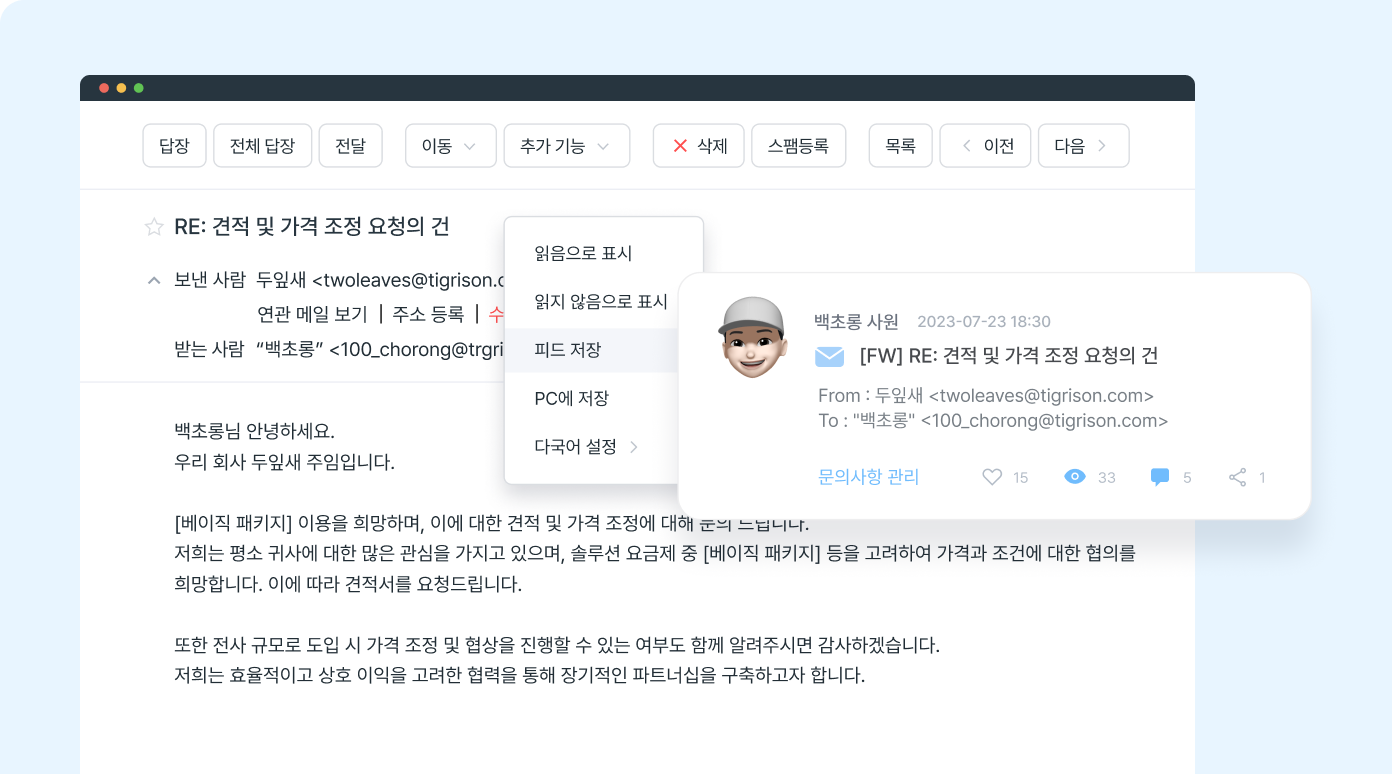Register sender as spam via 스팸등록

click(x=798, y=145)
